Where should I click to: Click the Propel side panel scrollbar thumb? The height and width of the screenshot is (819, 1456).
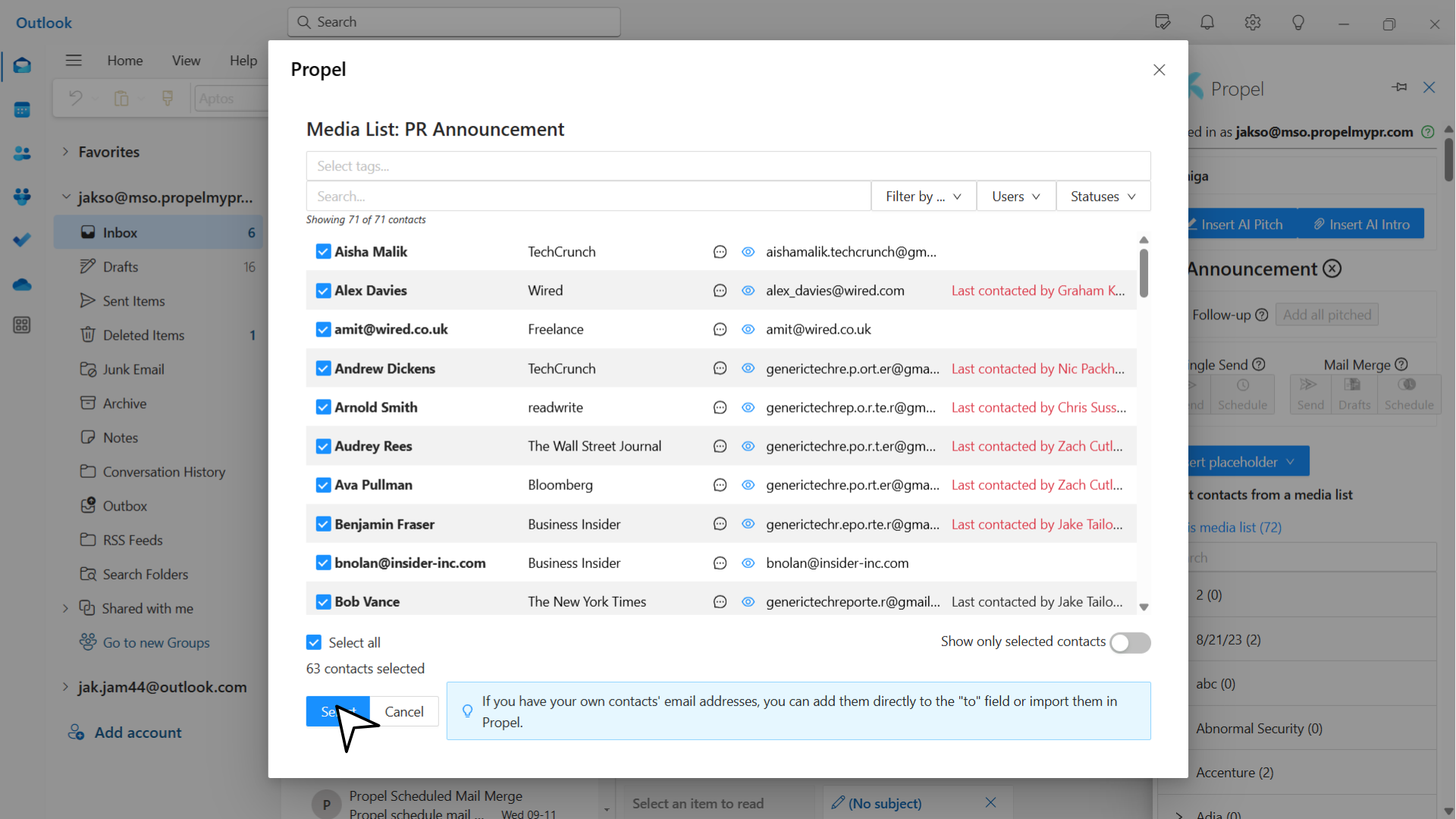point(1448,159)
